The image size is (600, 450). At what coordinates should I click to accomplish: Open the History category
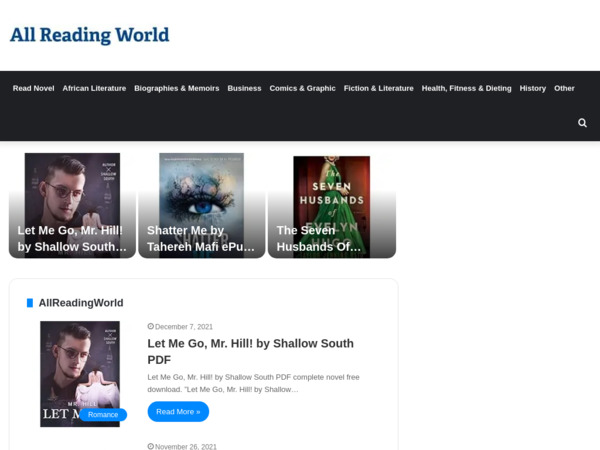pyautogui.click(x=533, y=88)
